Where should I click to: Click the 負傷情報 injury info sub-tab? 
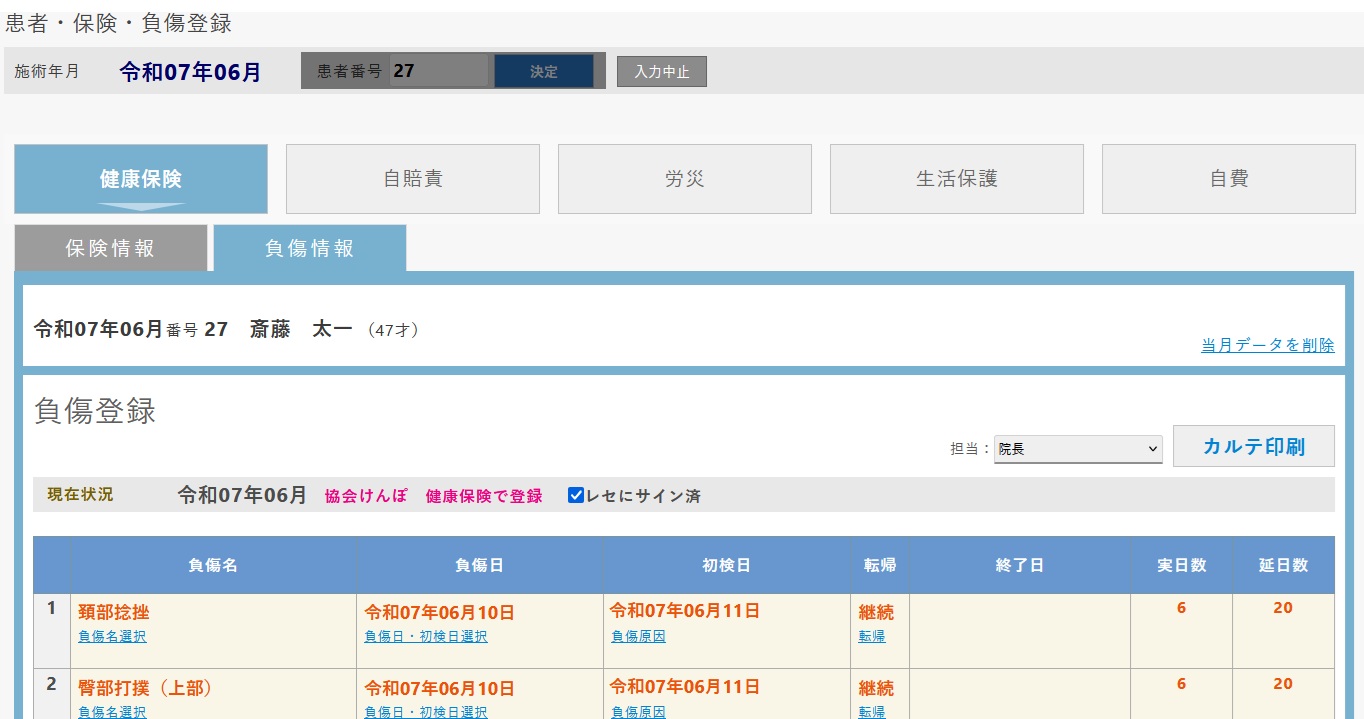click(x=307, y=247)
